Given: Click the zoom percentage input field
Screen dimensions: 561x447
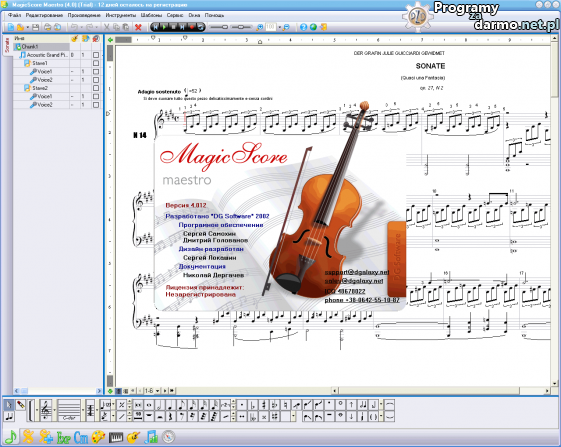Looking at the screenshot, I should tap(271, 27).
